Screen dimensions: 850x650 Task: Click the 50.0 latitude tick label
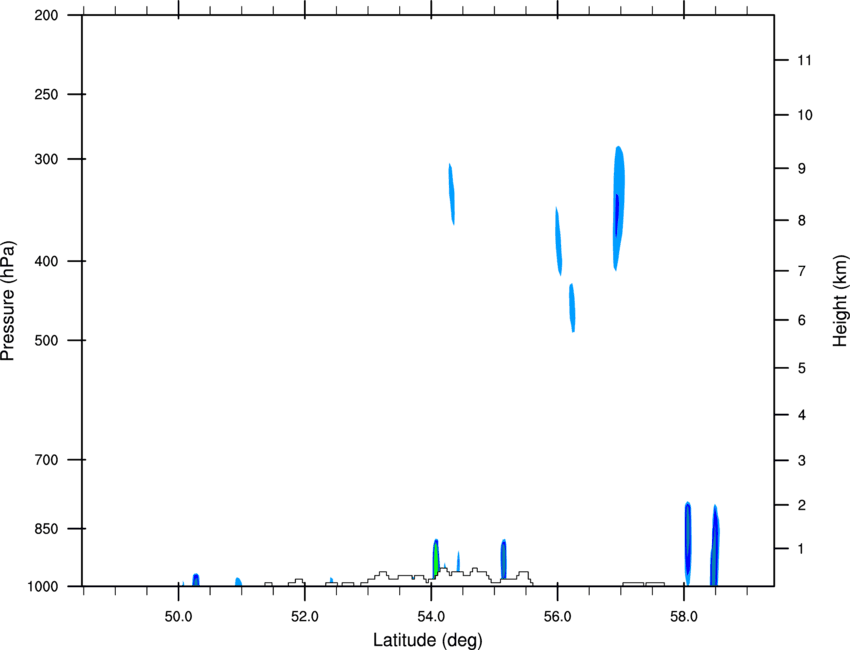pyautogui.click(x=178, y=617)
